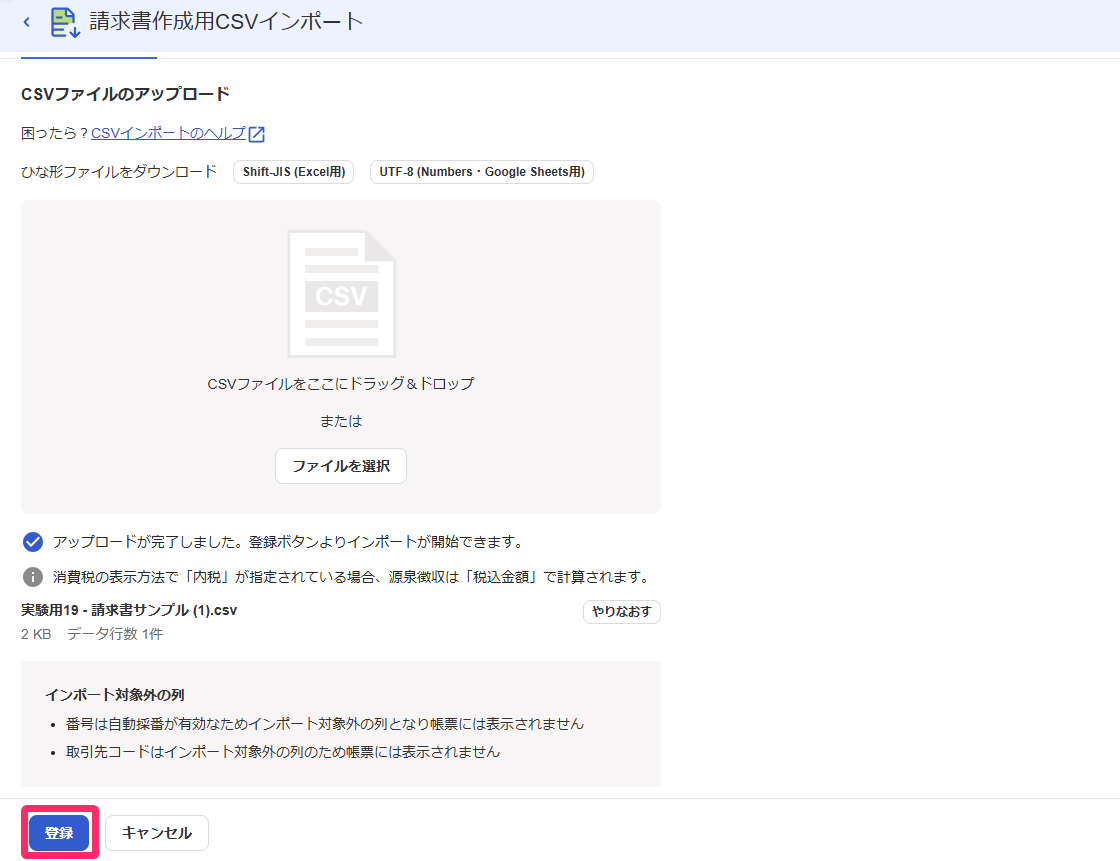
Task: Click the 2 KB データ行数 1件 text
Action: [92, 634]
